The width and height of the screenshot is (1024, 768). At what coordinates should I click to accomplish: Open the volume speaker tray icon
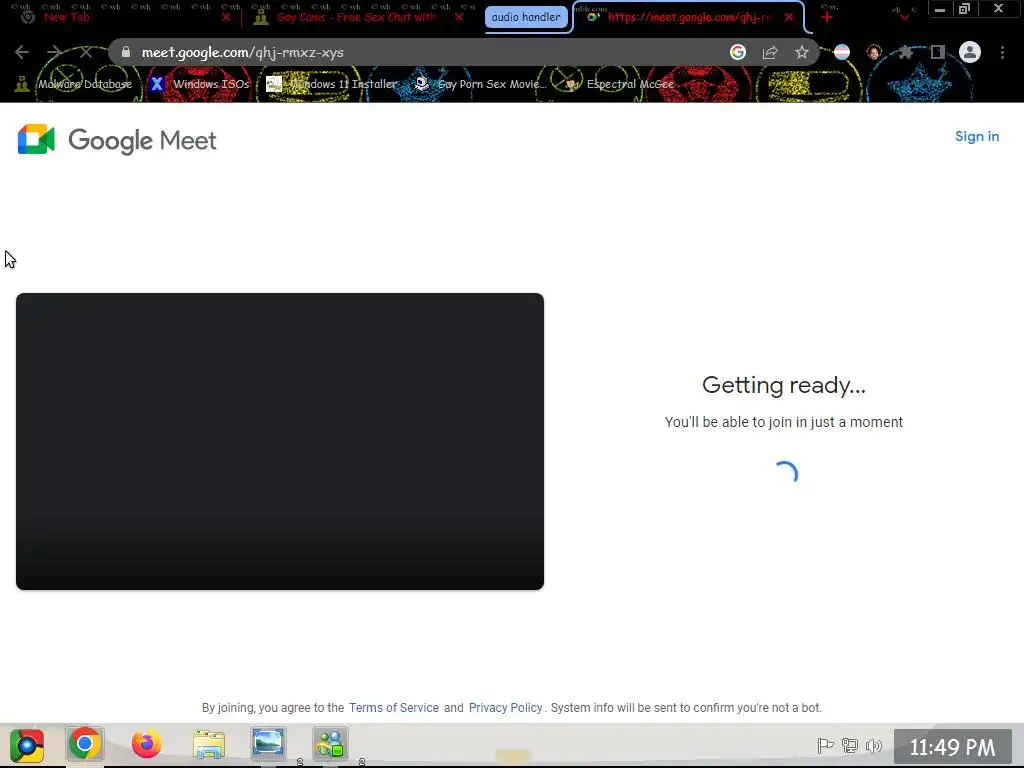(x=874, y=745)
